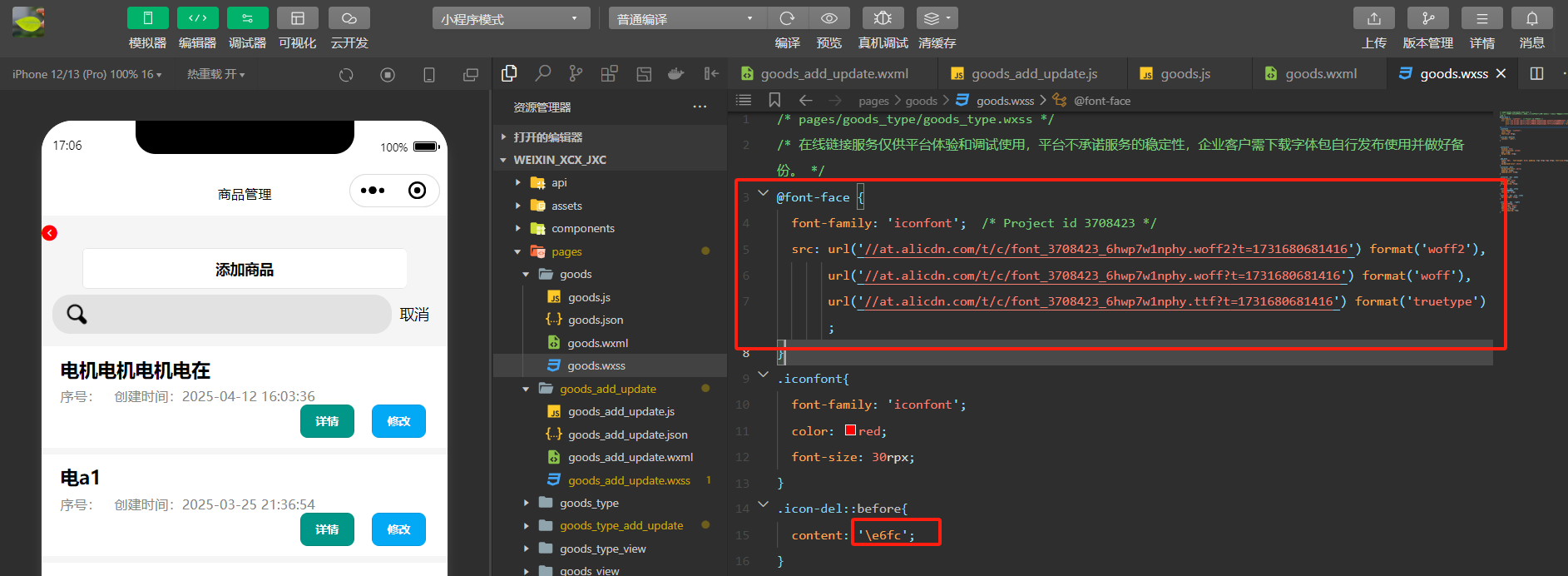Switch to the goods.wxml tab

point(1320,74)
